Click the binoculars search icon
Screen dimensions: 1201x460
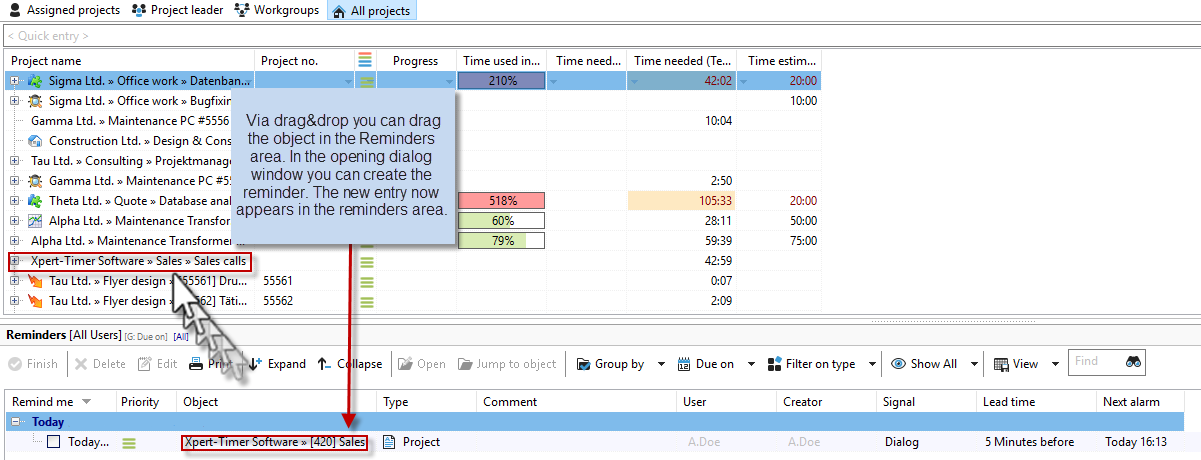coord(1133,363)
